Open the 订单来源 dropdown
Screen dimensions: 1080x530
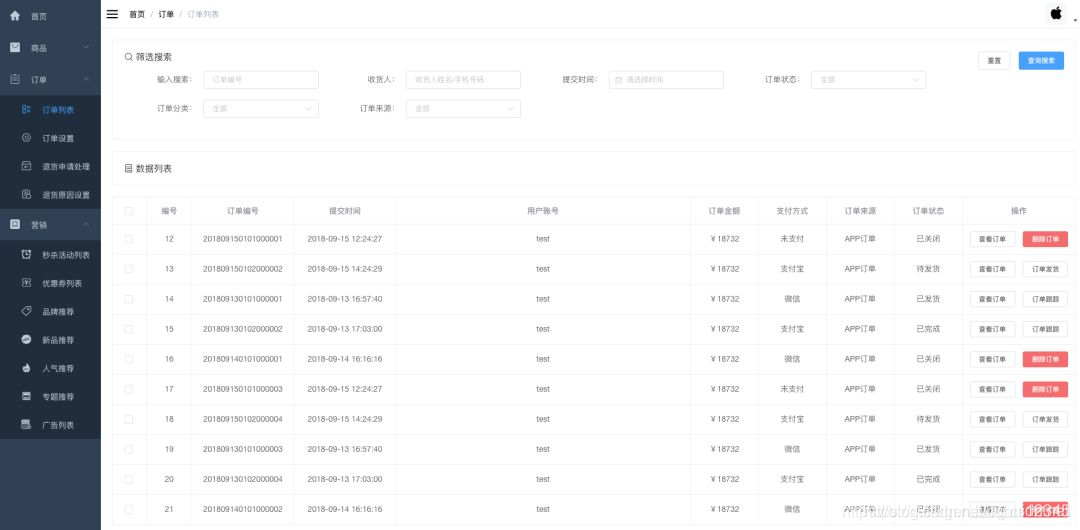463,109
